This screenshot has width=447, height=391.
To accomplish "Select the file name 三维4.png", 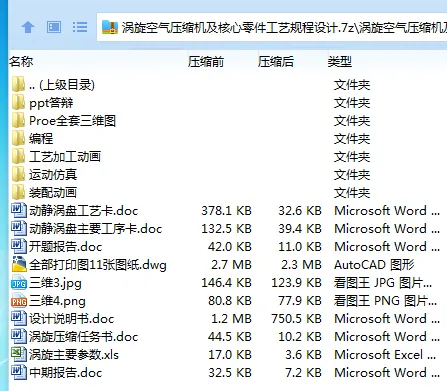I will [x=57, y=301].
